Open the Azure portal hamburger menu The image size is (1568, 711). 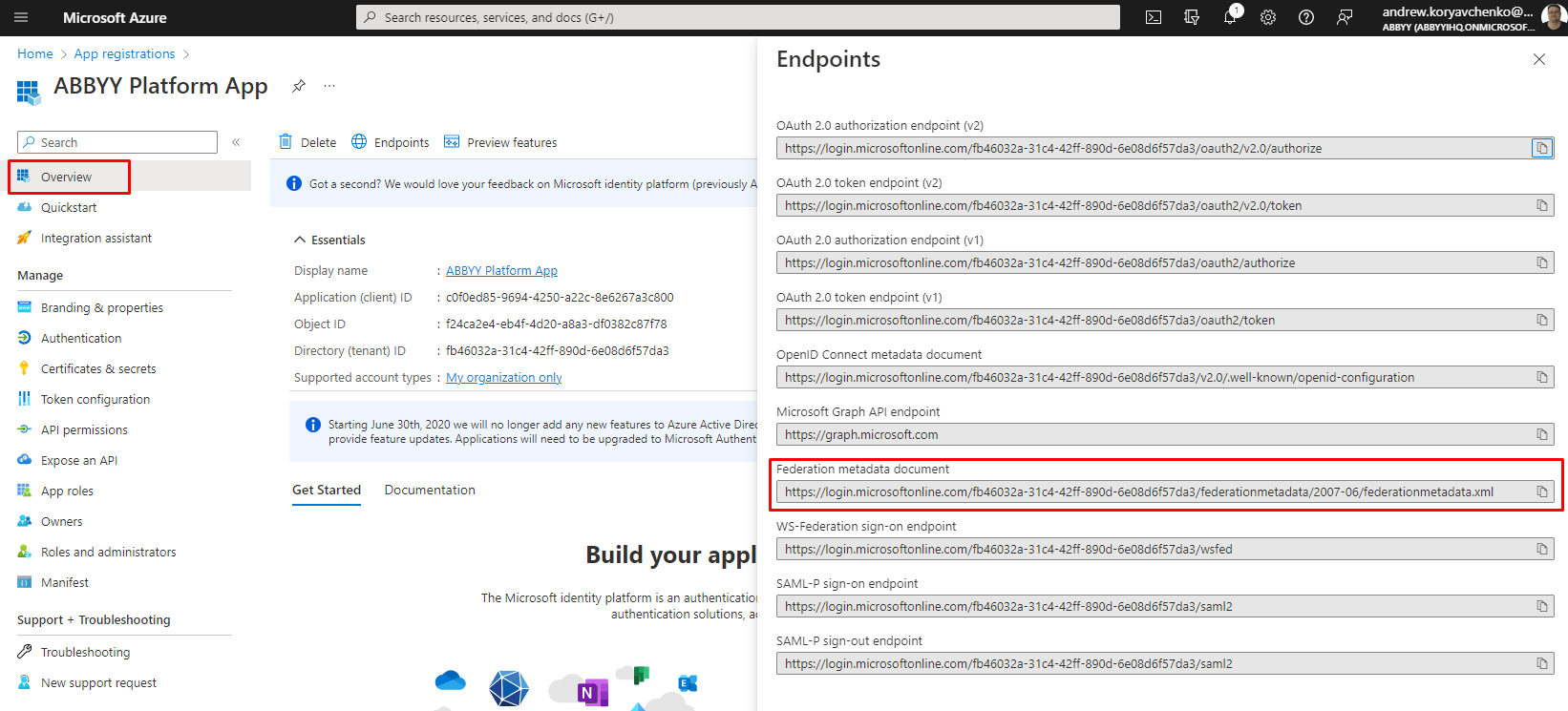click(x=21, y=17)
